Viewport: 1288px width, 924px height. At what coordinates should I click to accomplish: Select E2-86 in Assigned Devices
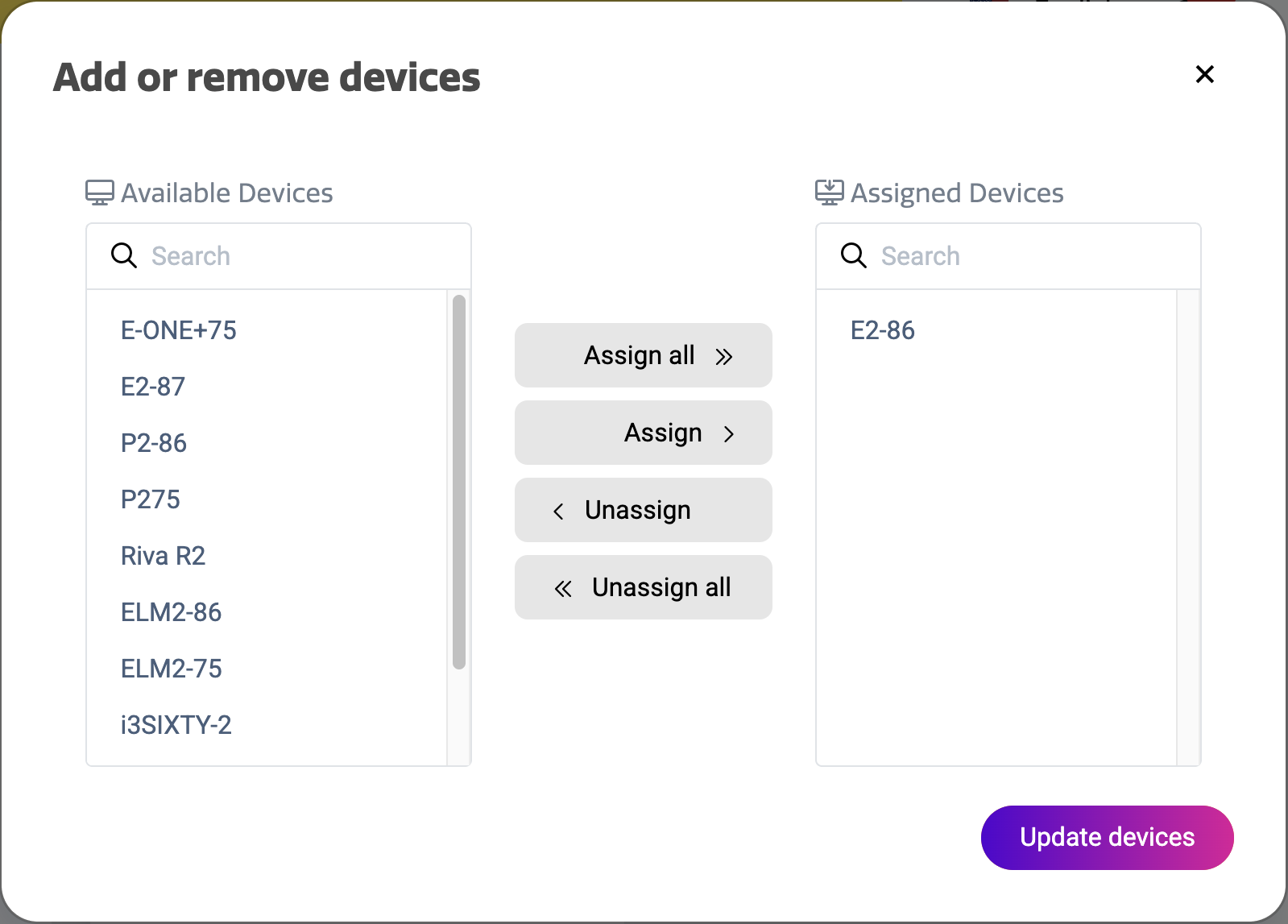click(x=882, y=329)
